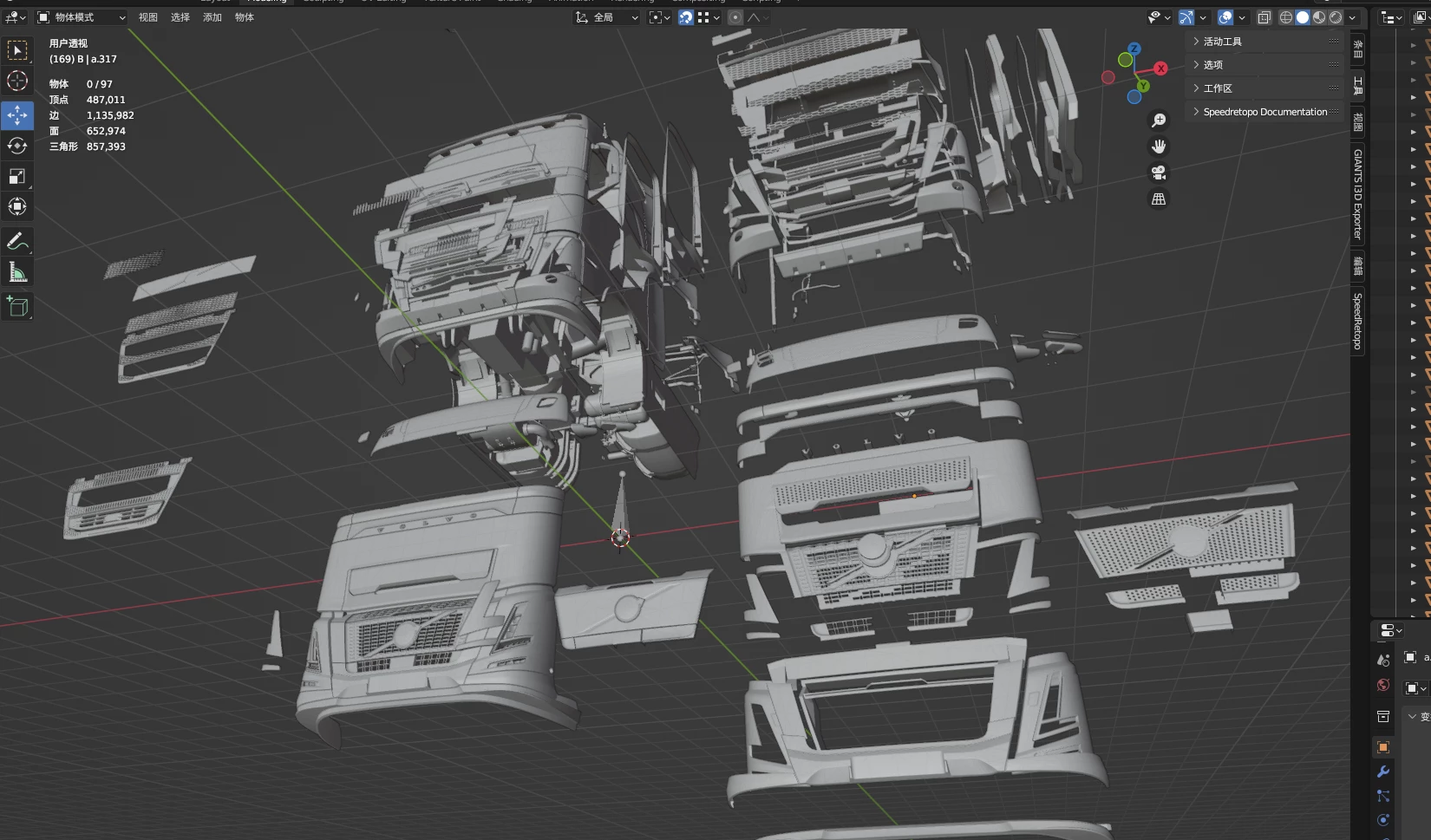Image resolution: width=1431 pixels, height=840 pixels.
Task: Open Physics Properties in the properties editor
Action: [1382, 820]
